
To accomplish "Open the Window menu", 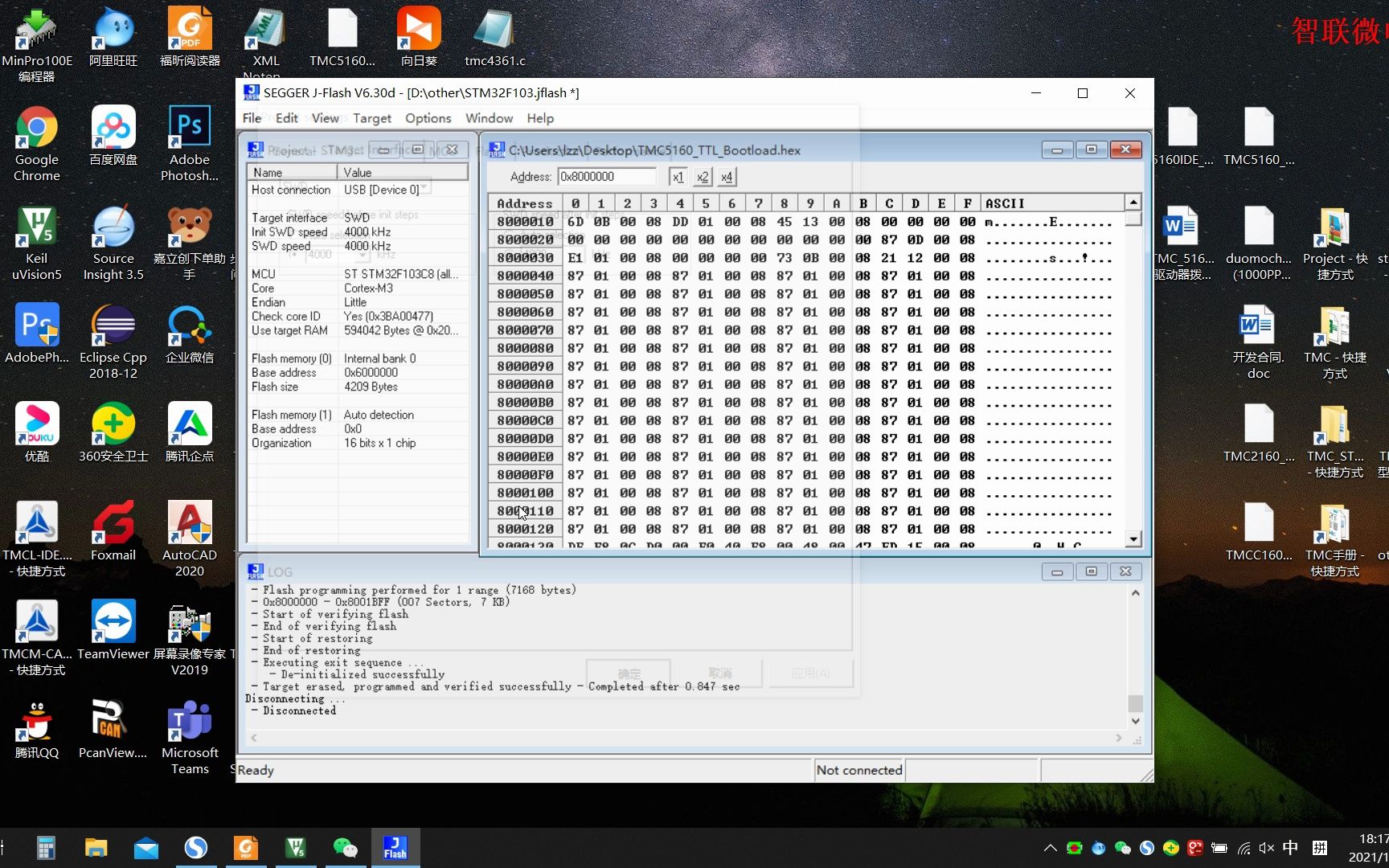I will tap(489, 118).
